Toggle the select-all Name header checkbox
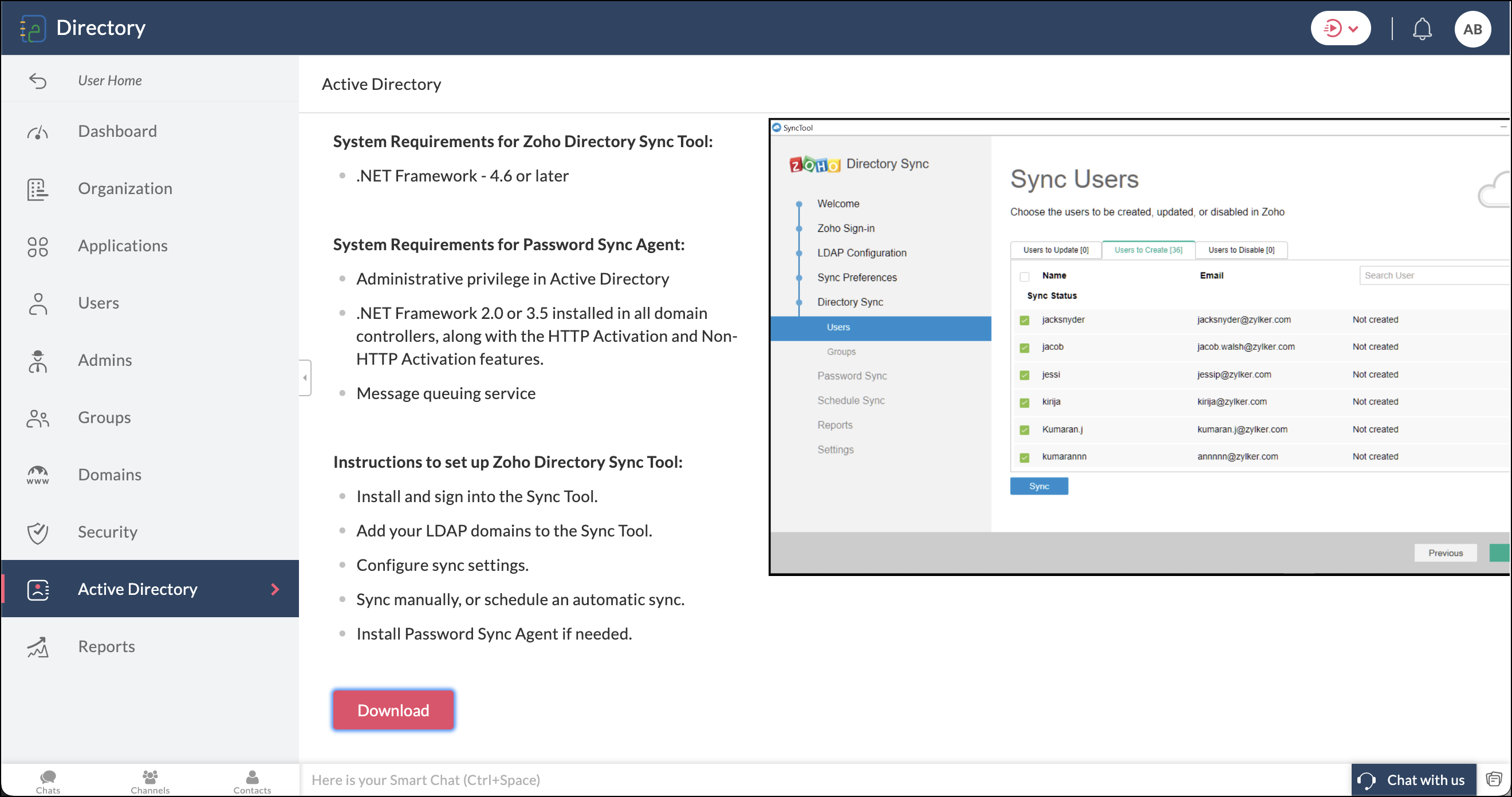The height and width of the screenshot is (797, 1512). pos(1024,277)
